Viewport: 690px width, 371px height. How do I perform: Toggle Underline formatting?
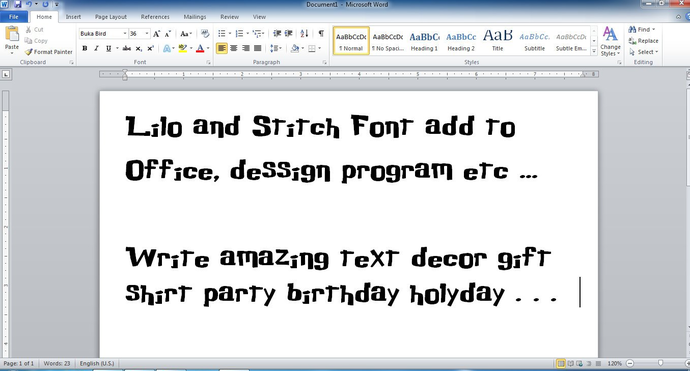(x=108, y=48)
